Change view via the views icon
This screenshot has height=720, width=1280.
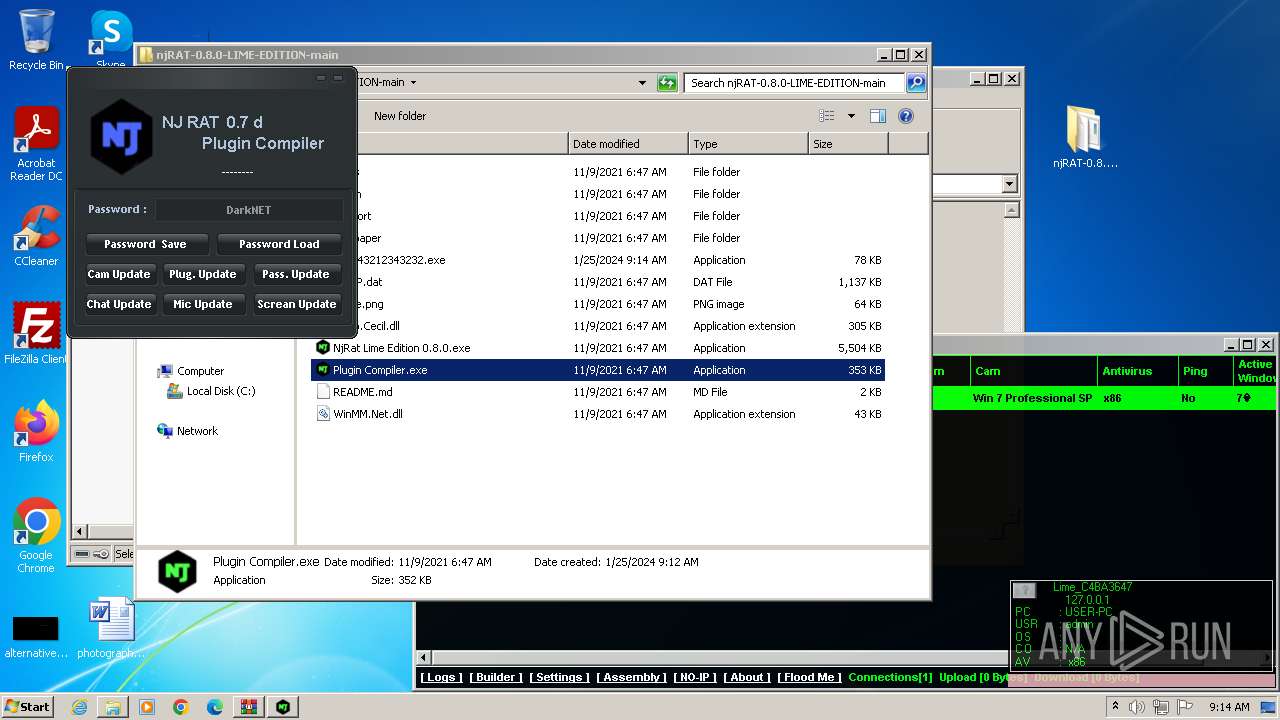point(827,116)
